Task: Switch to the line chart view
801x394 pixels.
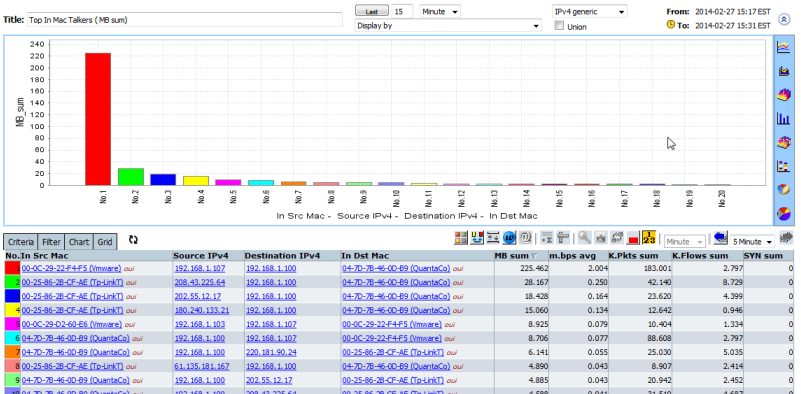Action: [x=783, y=48]
